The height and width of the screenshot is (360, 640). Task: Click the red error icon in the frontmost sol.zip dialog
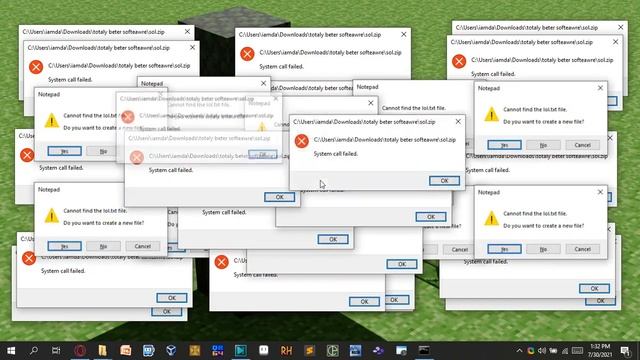point(302,141)
